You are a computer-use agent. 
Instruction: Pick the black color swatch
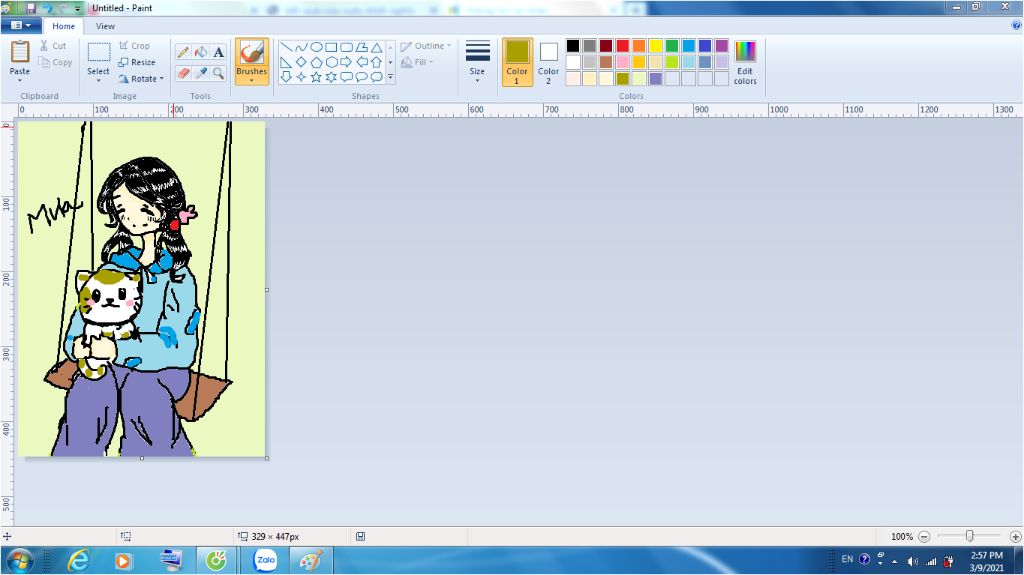point(573,46)
